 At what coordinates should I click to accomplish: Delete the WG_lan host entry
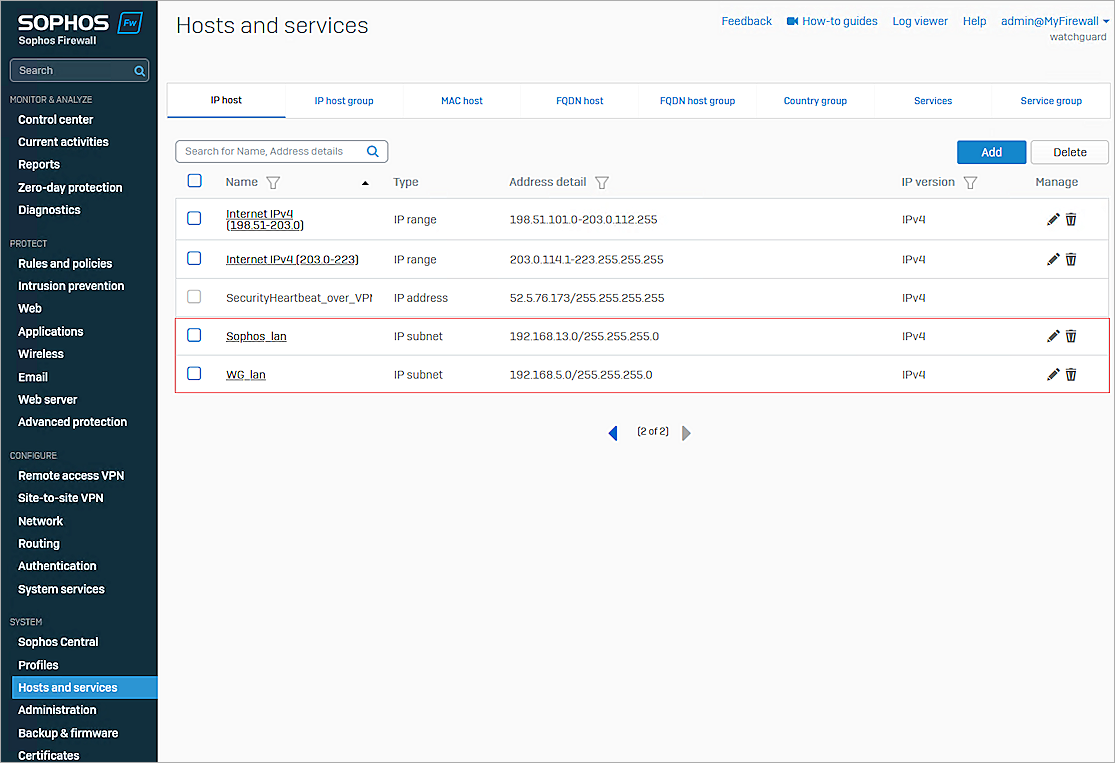1071,374
